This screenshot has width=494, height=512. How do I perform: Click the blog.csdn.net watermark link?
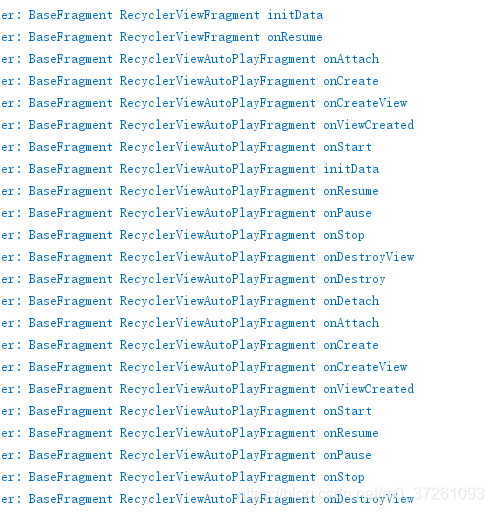(361, 493)
